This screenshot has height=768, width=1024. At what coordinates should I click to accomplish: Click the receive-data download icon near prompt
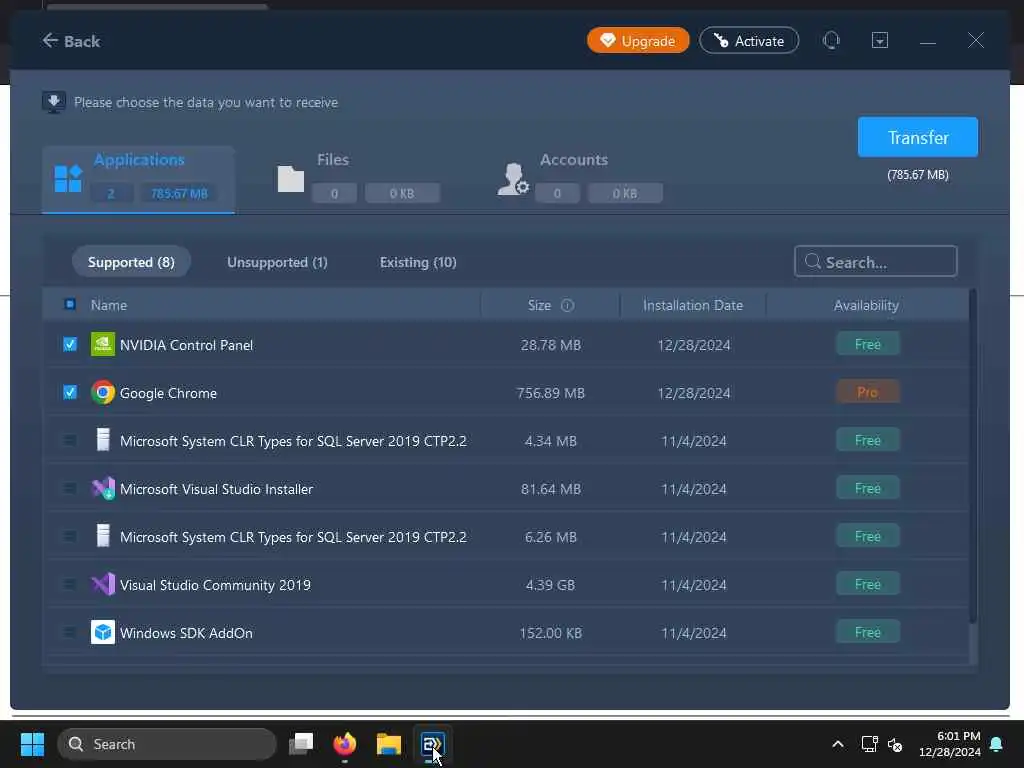pyautogui.click(x=54, y=102)
